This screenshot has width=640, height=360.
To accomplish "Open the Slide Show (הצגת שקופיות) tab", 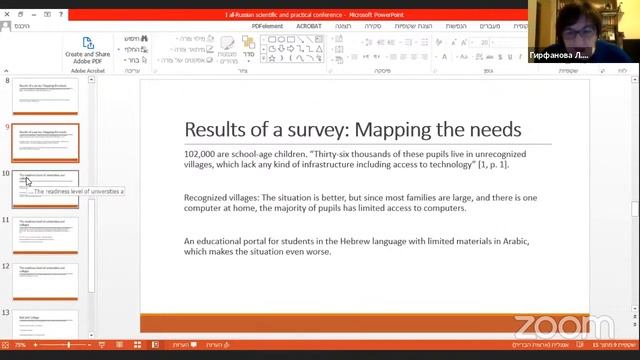I will pos(413,26).
